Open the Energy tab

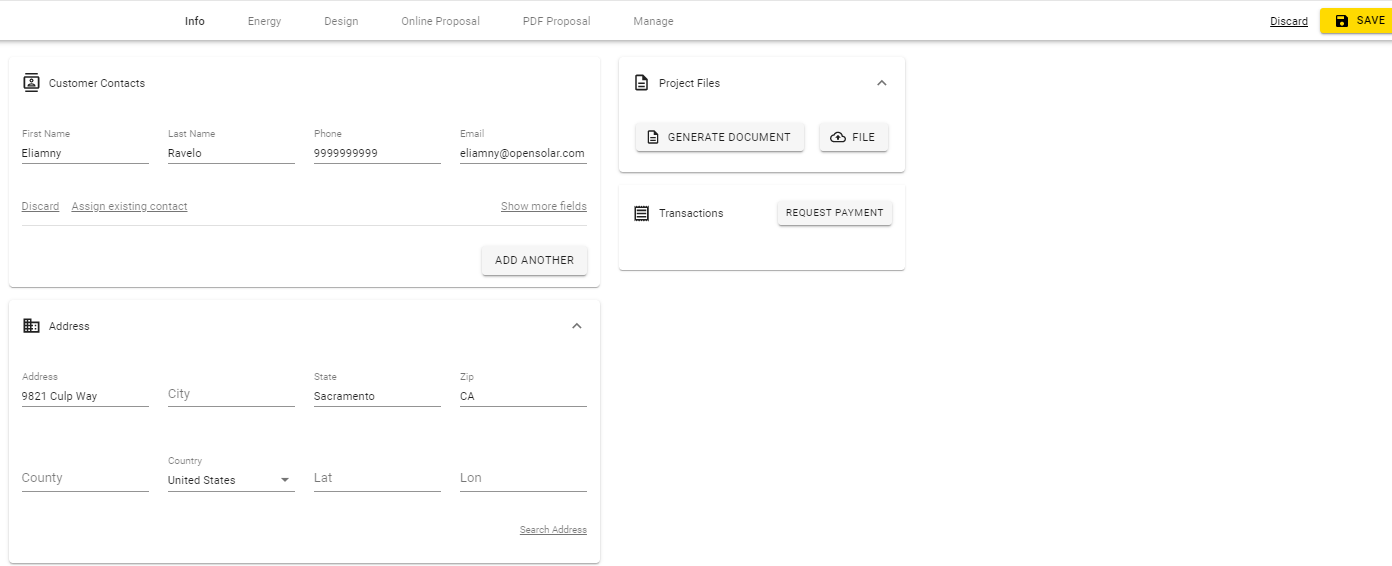(x=264, y=21)
